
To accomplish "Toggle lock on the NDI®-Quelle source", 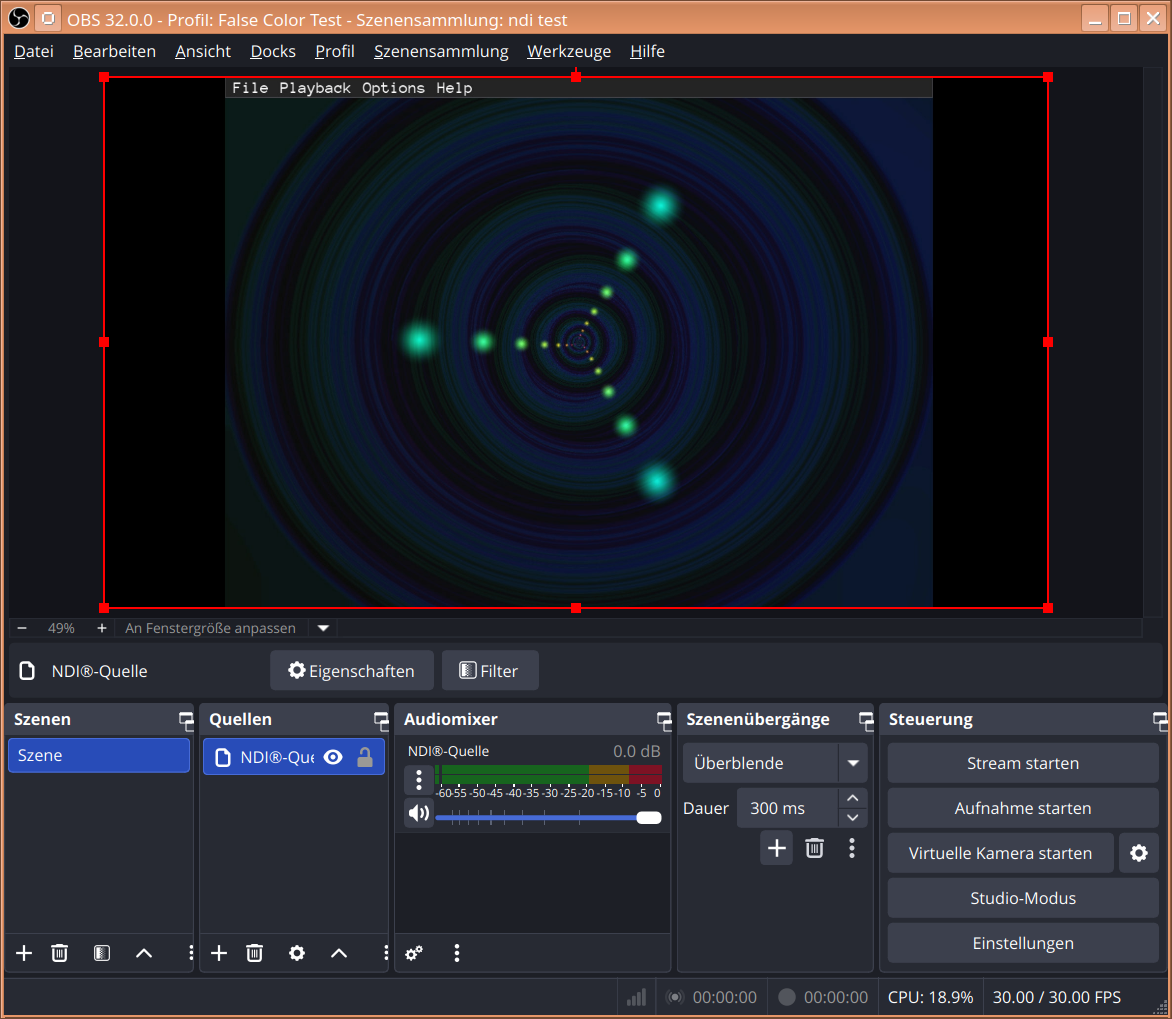I will [x=365, y=757].
